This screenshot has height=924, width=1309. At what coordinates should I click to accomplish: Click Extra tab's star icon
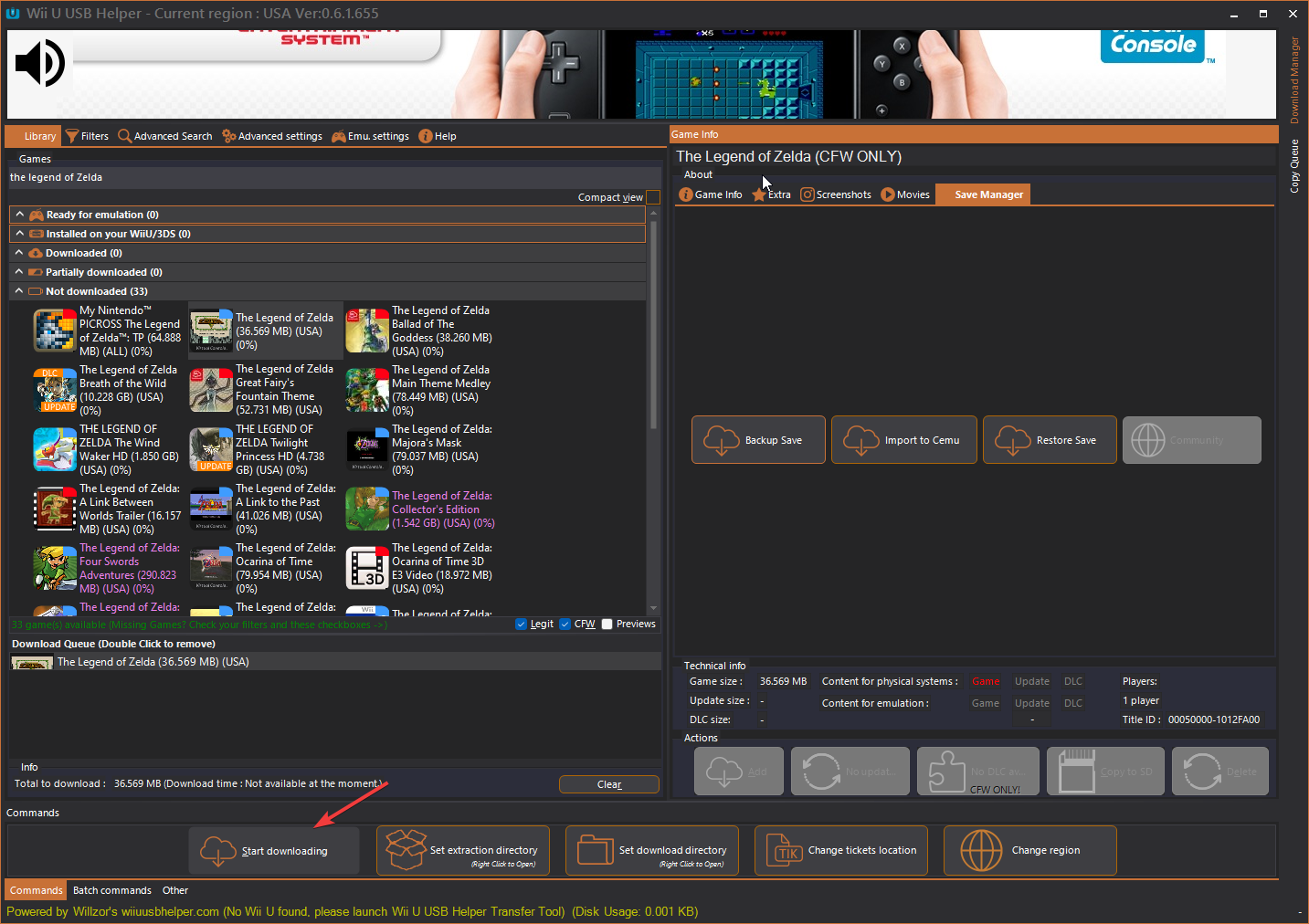pos(759,194)
